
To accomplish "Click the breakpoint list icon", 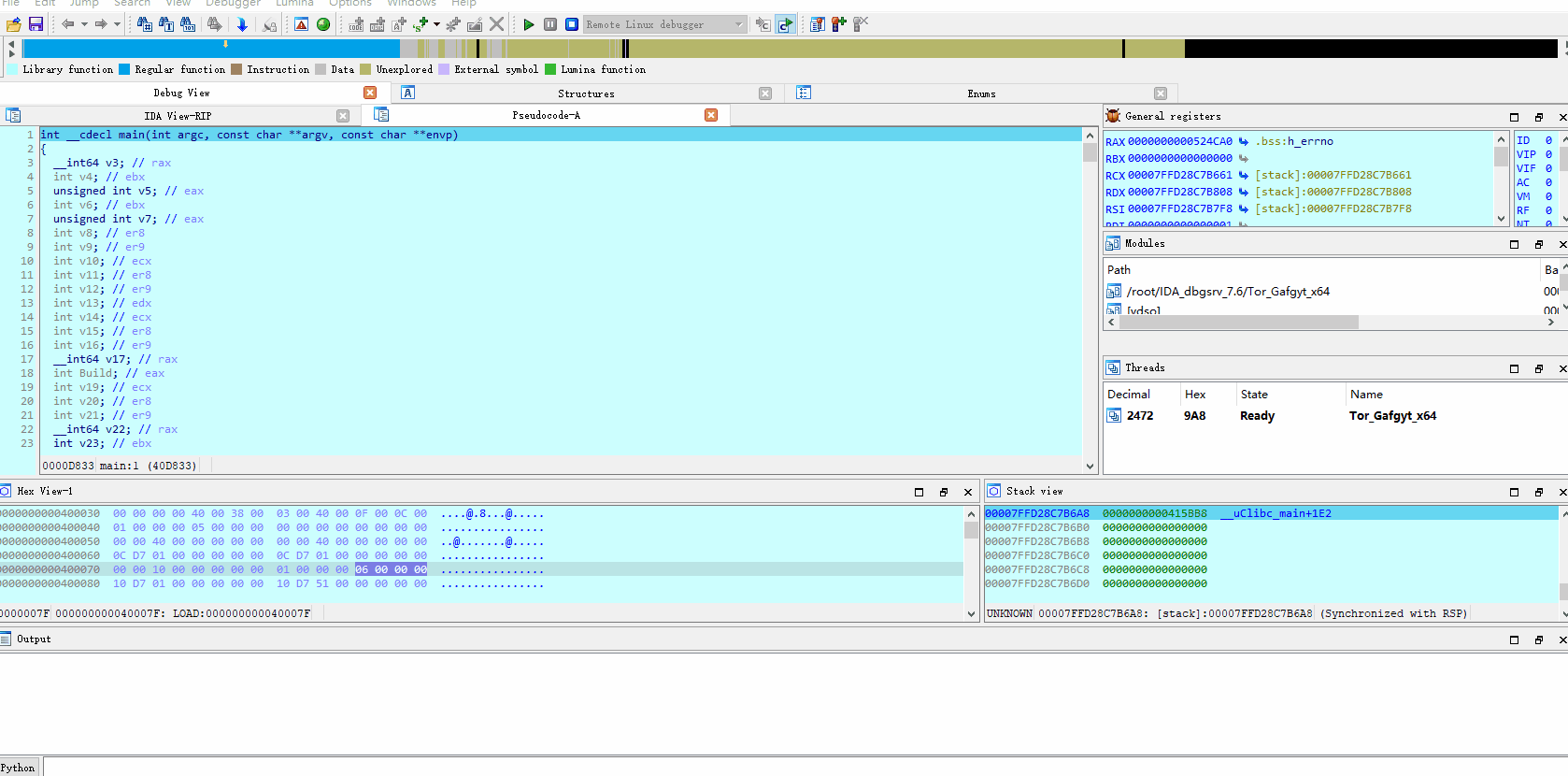I will tap(818, 24).
